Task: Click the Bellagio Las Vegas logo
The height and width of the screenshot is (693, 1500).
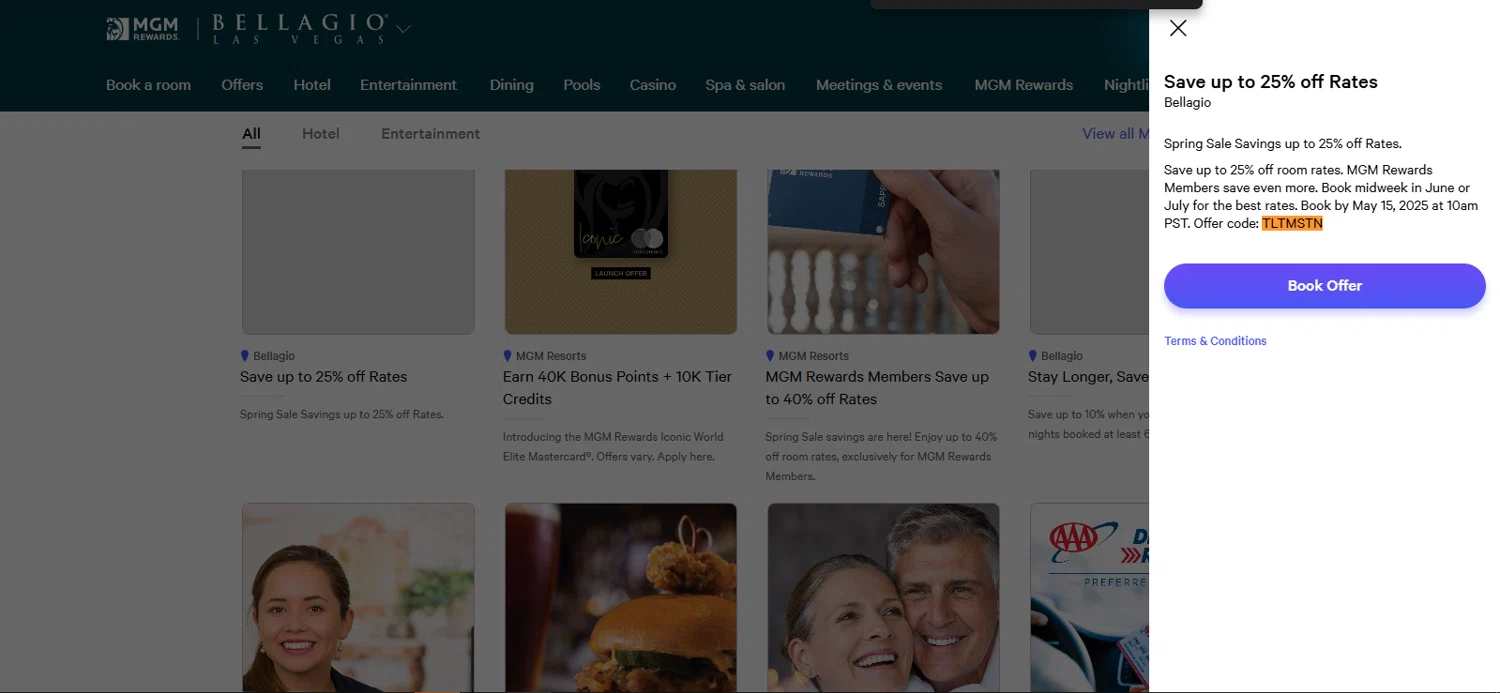Action: 299,29
